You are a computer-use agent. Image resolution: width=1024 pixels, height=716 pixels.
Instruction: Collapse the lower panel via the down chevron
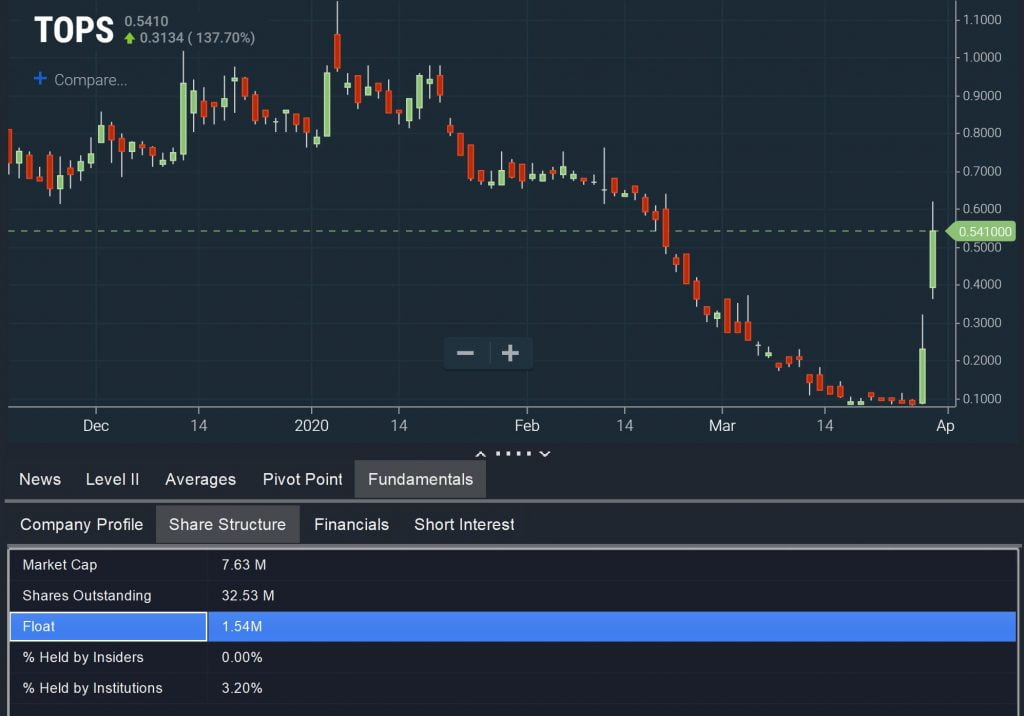(545, 454)
